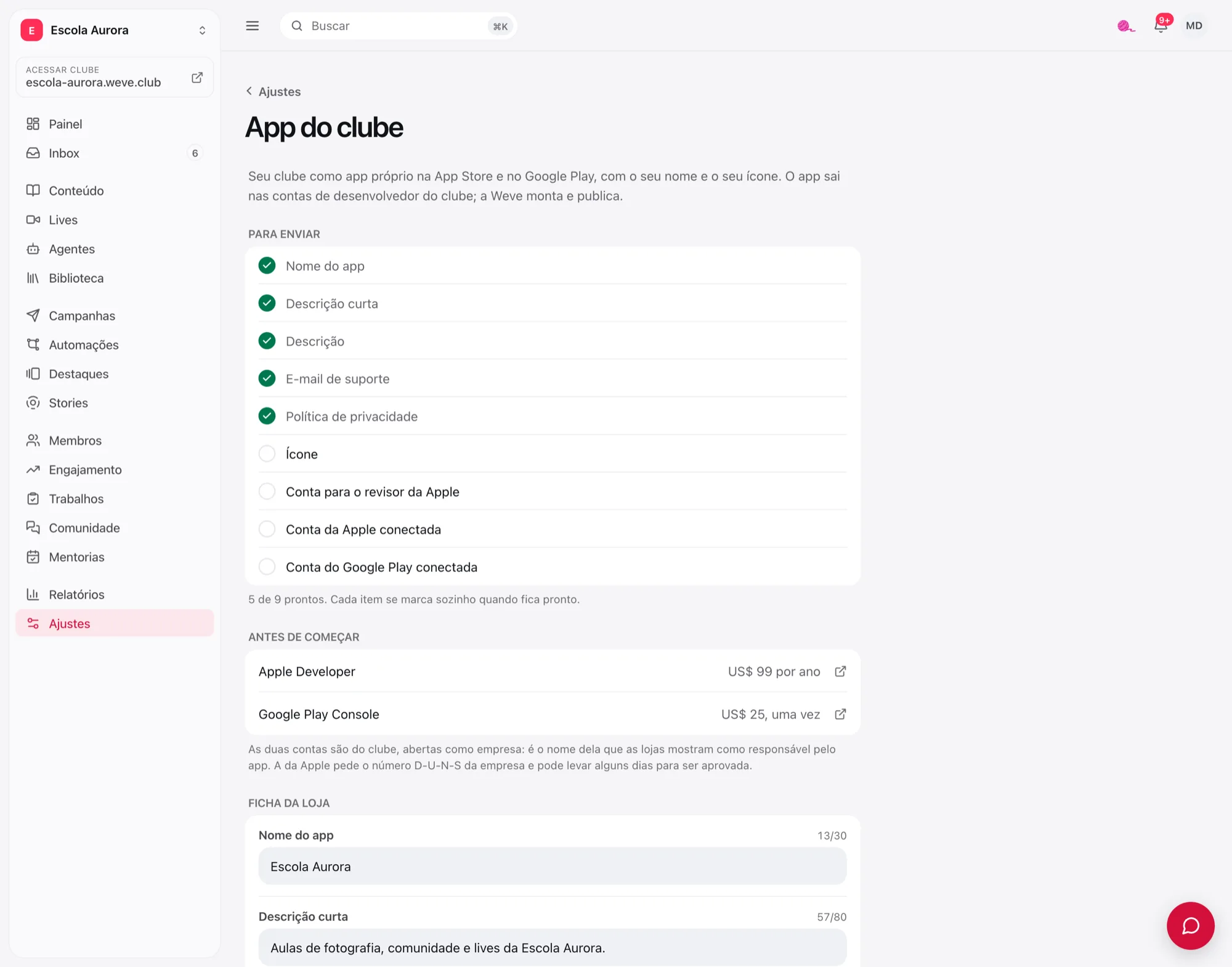Viewport: 1232px width, 967px height.
Task: Open the Google Play Console row
Action: 553,714
